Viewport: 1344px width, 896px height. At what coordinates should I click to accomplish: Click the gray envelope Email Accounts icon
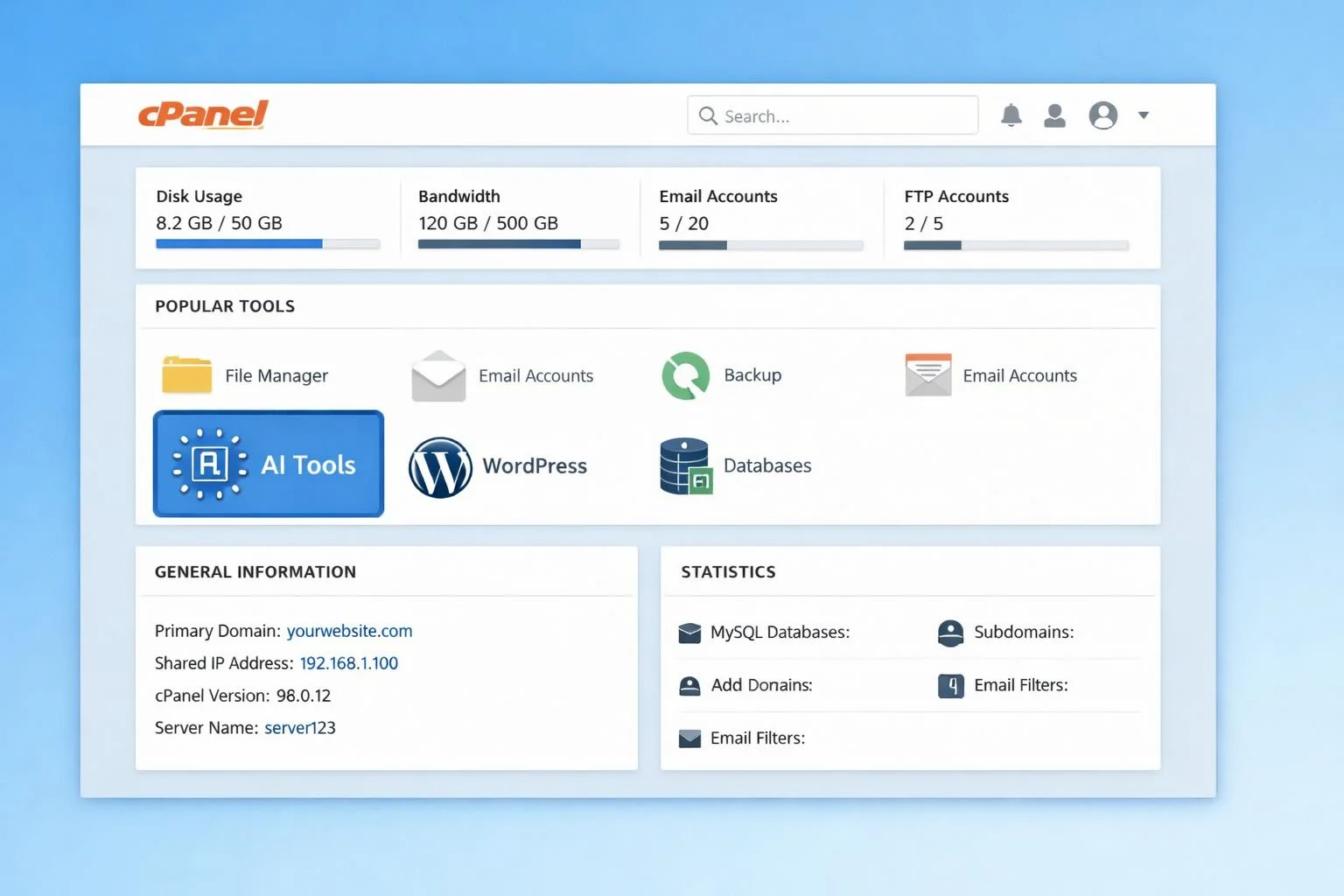tap(438, 376)
